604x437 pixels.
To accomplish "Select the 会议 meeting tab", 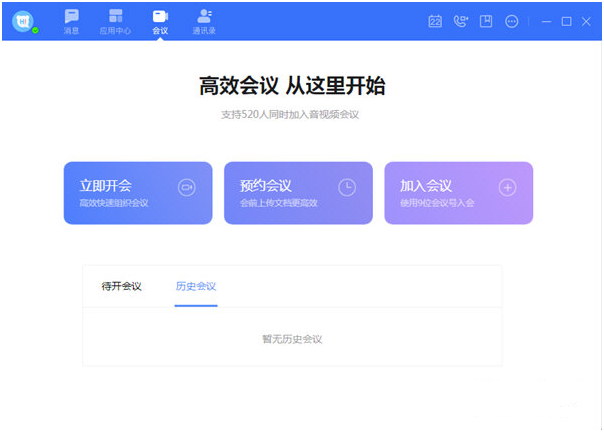I will tap(160, 22).
